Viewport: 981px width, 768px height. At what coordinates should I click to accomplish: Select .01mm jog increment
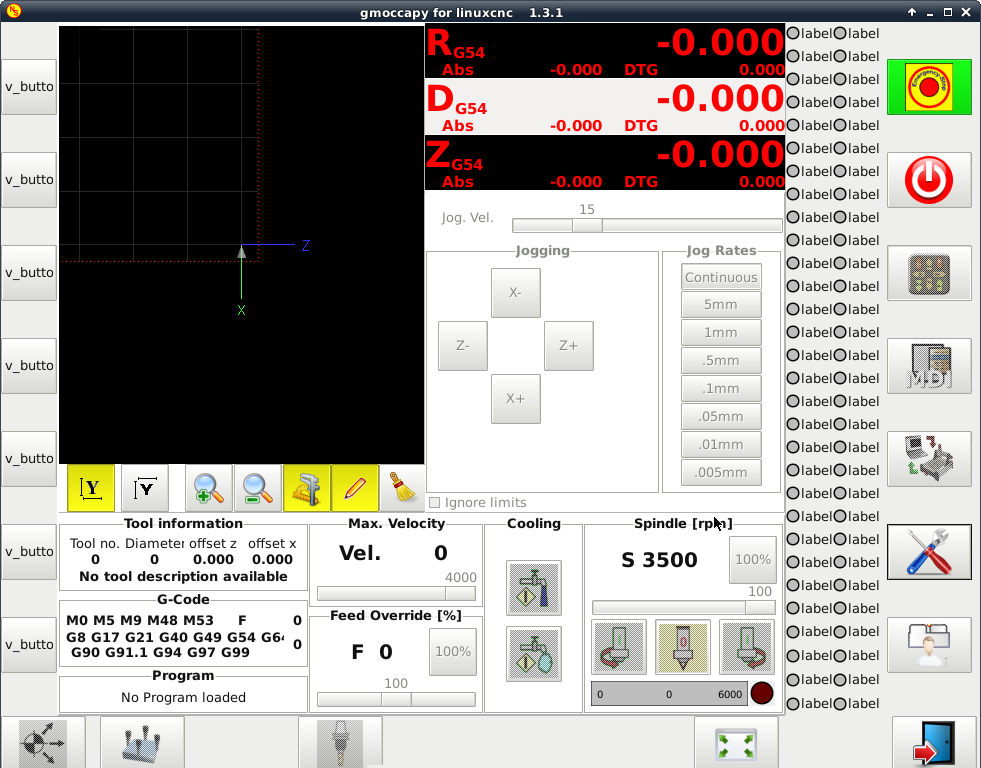click(721, 445)
